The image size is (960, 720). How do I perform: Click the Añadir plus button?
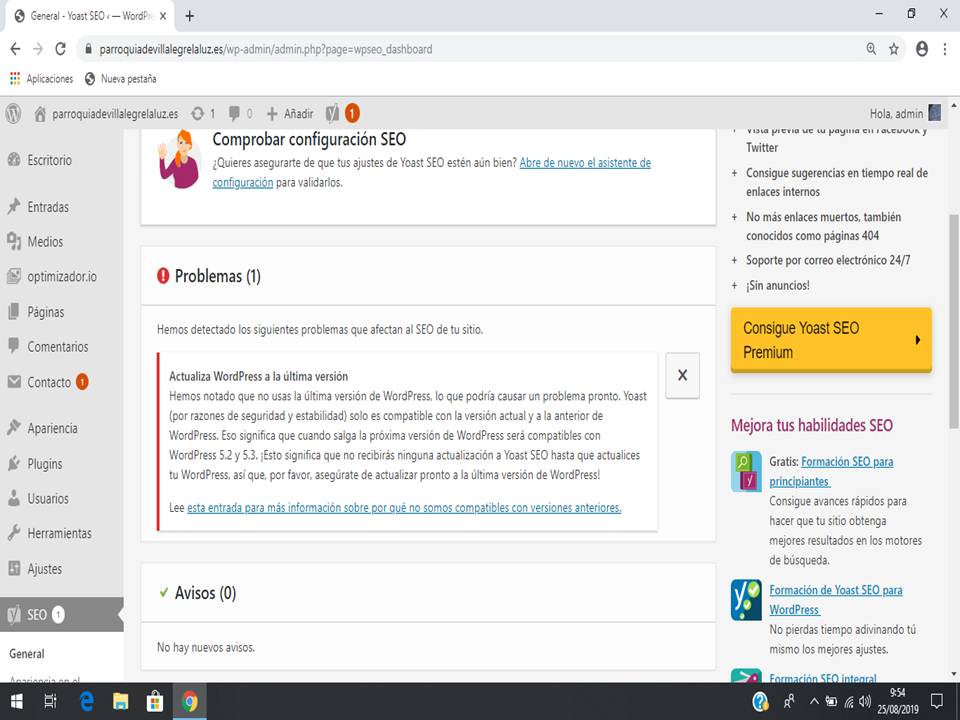(290, 113)
